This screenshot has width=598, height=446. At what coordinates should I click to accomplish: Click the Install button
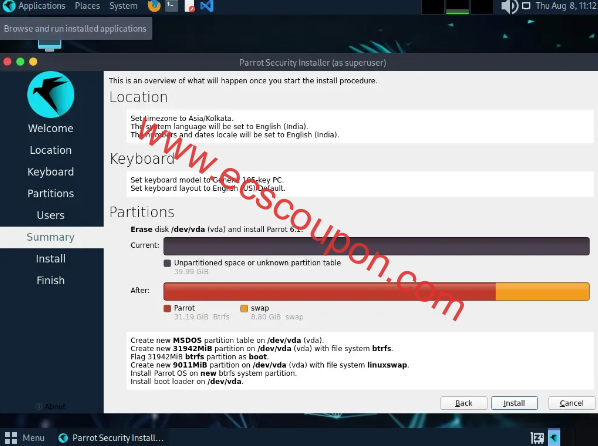pos(514,403)
